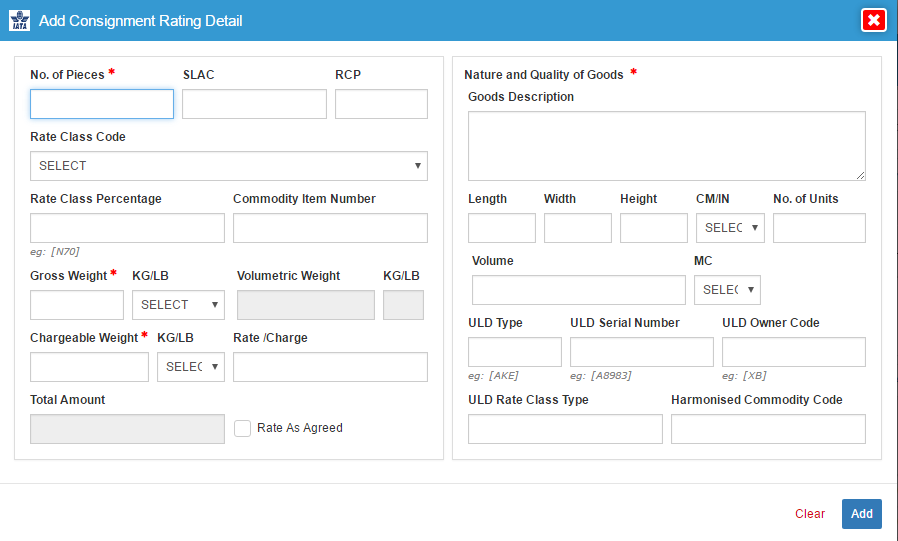Click the 'eg: [XB]' hint text

(x=744, y=376)
